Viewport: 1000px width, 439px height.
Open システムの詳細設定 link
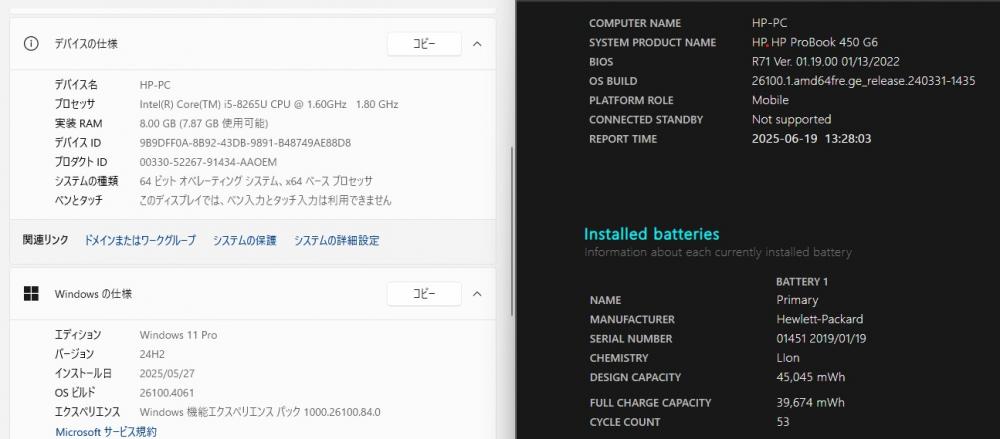(337, 241)
